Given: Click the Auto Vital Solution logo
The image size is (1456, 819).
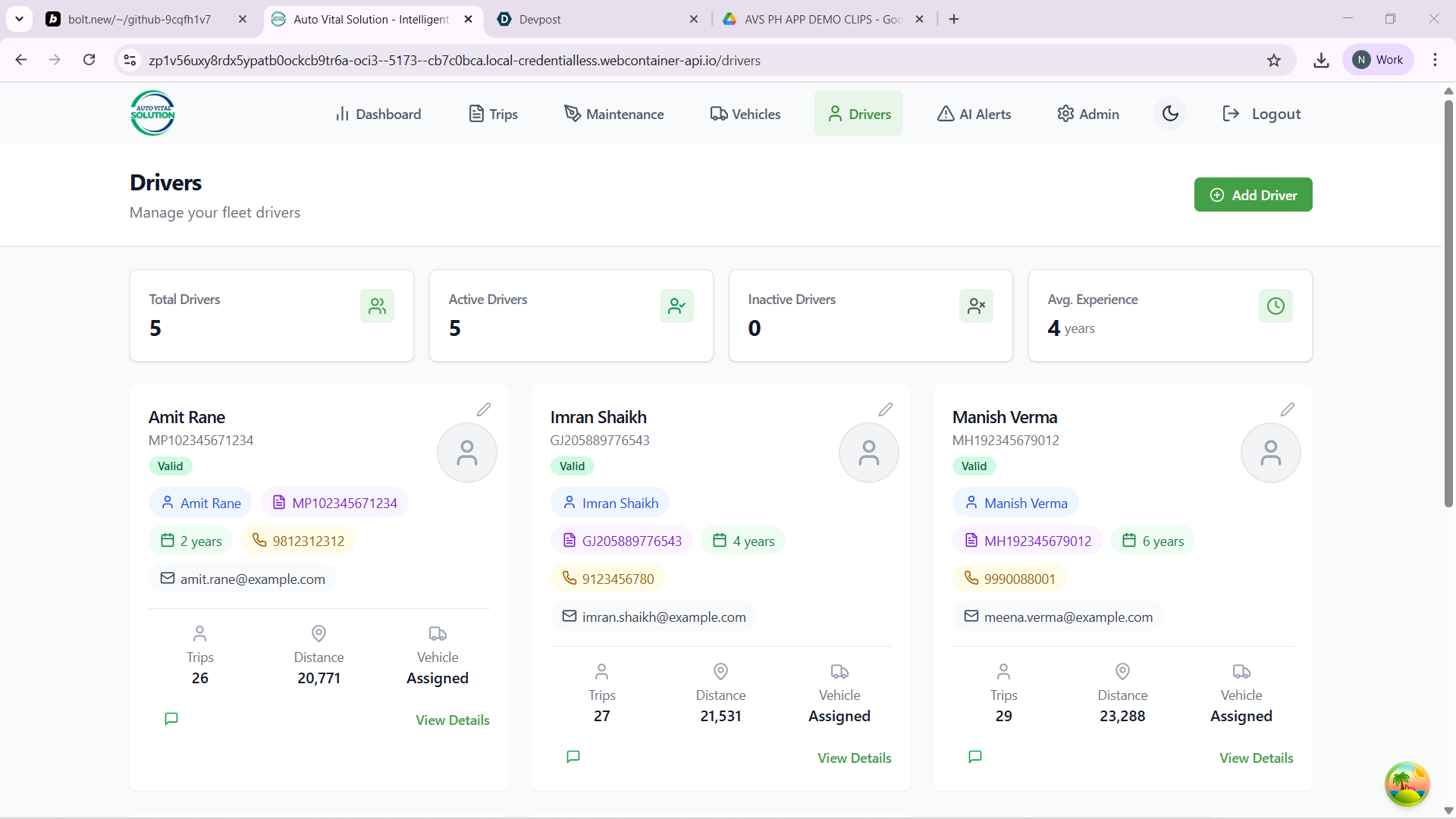Looking at the screenshot, I should click(152, 114).
